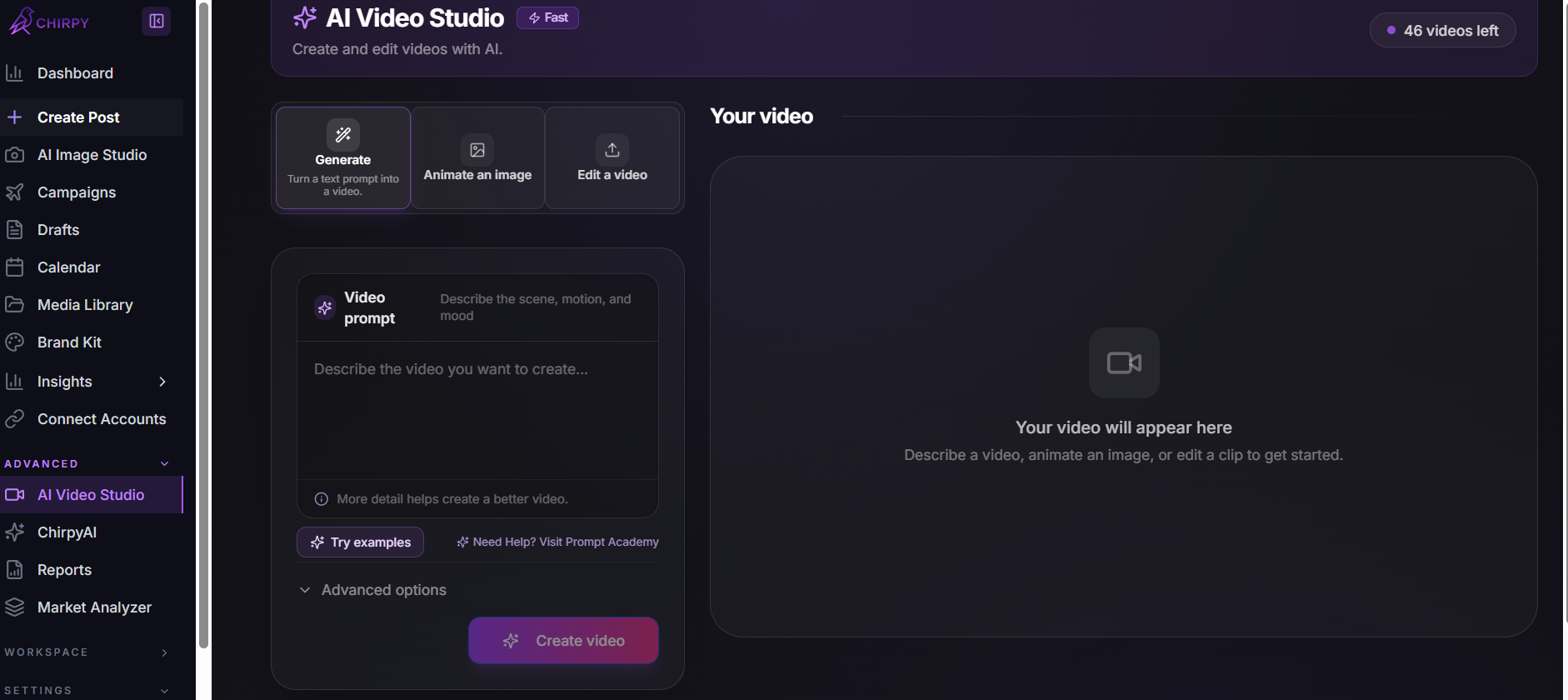1568x700 pixels.
Task: Open Media Library
Action: pos(92,304)
